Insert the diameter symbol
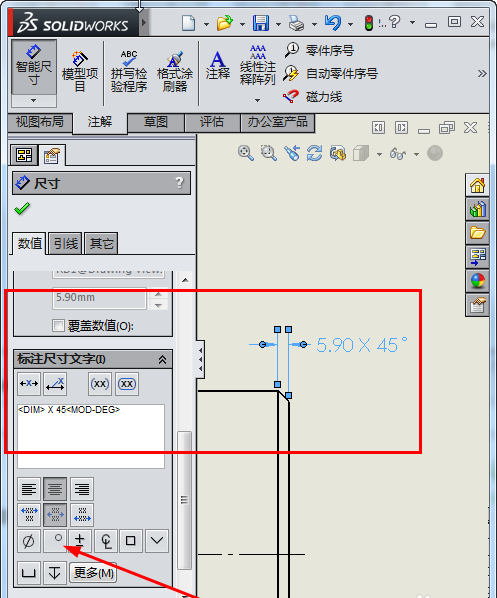 [x=29, y=540]
